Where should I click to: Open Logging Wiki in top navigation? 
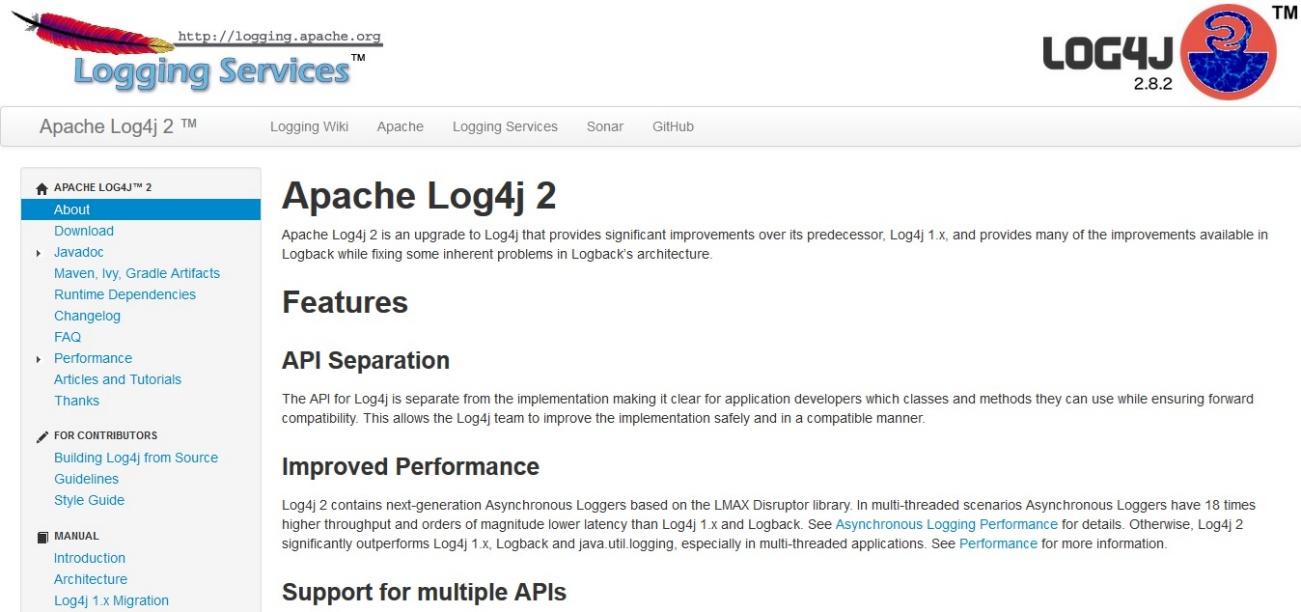(x=309, y=127)
